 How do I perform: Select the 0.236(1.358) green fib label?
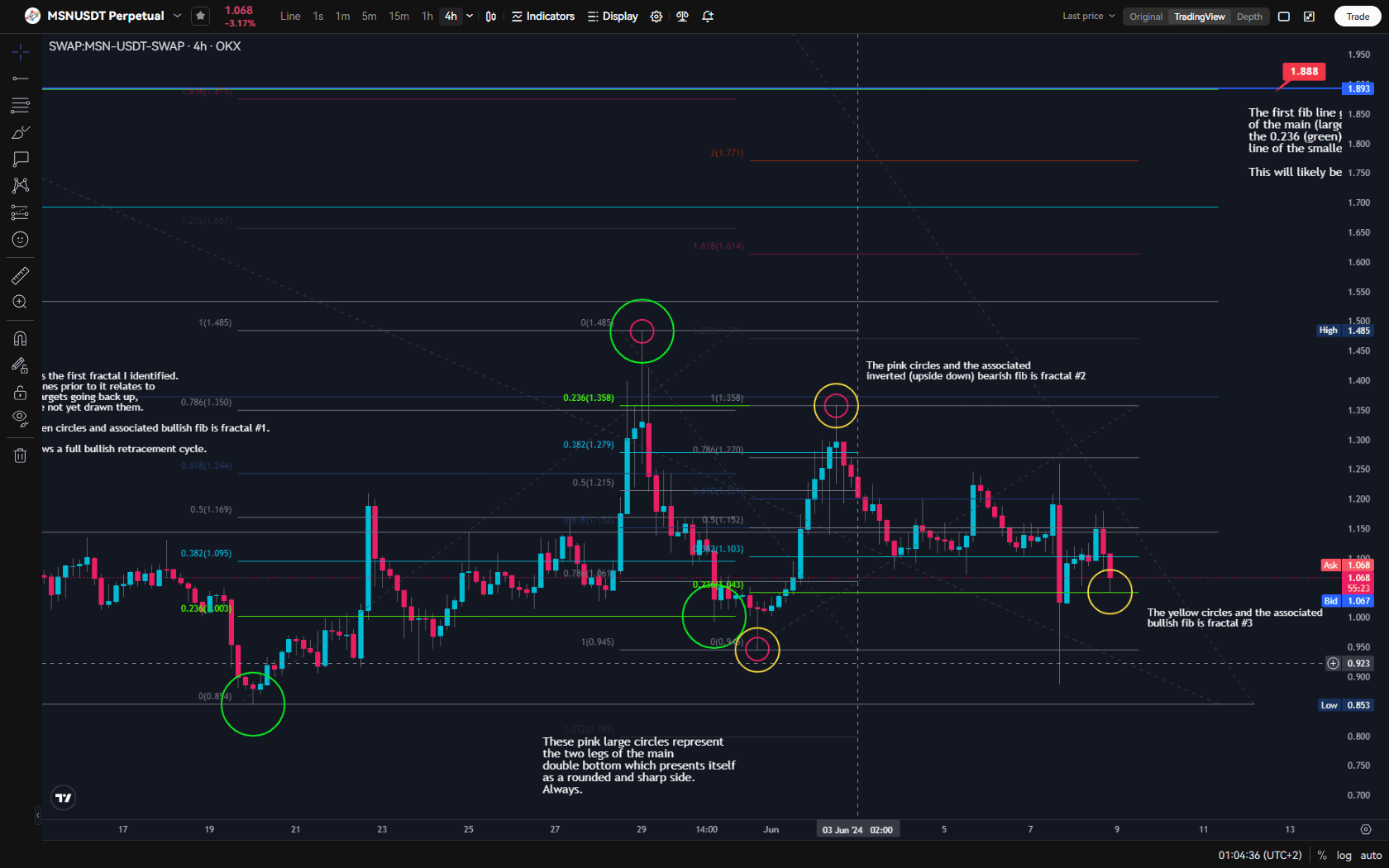[x=589, y=398]
